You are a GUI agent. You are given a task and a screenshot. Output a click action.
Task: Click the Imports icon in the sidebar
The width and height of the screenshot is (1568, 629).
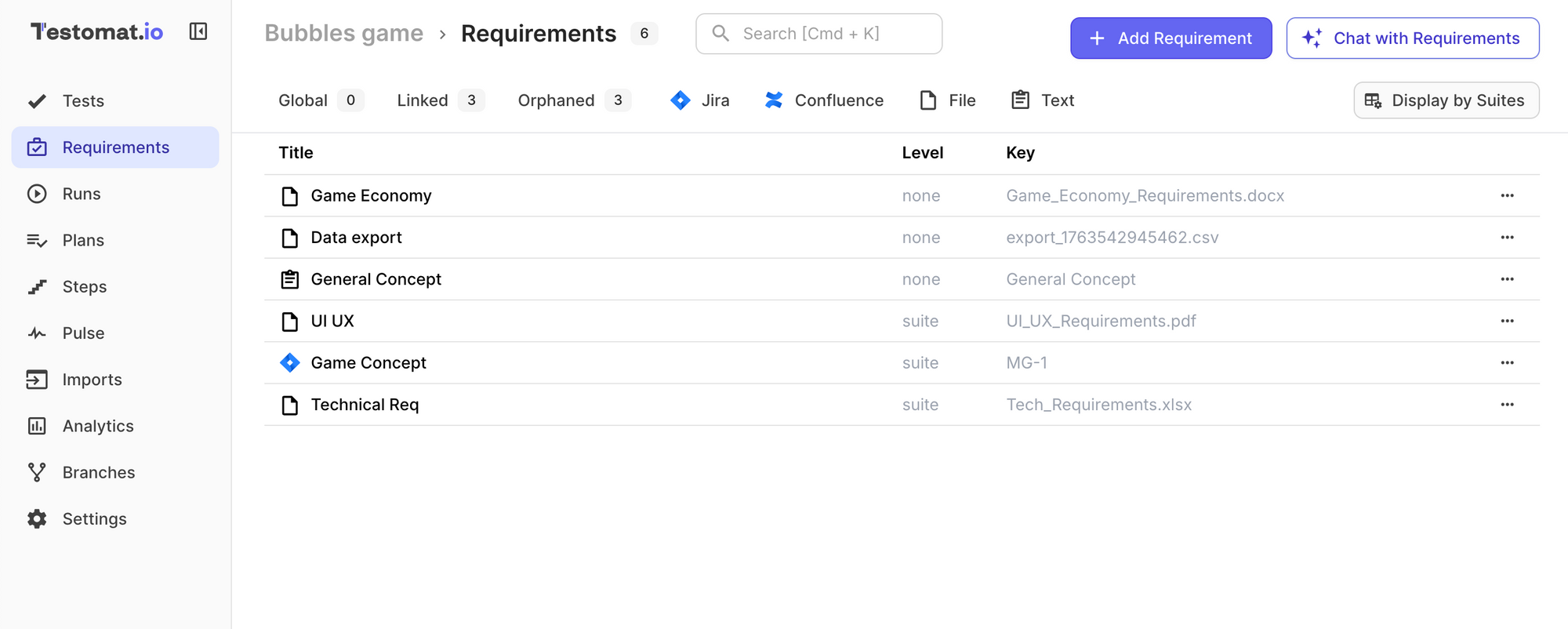pyautogui.click(x=37, y=380)
